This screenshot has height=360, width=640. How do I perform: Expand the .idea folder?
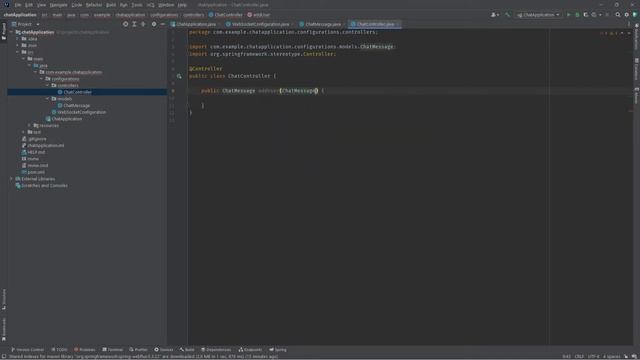tap(18, 39)
